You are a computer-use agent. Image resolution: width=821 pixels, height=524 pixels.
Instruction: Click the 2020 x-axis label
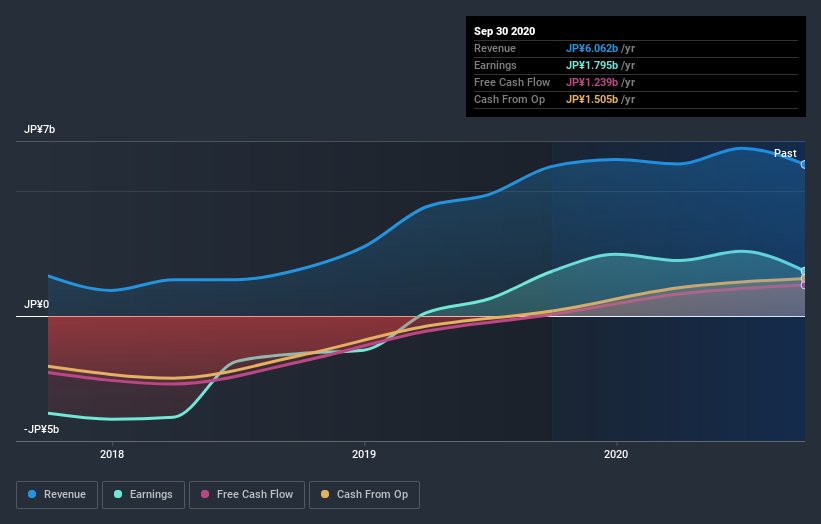click(616, 454)
